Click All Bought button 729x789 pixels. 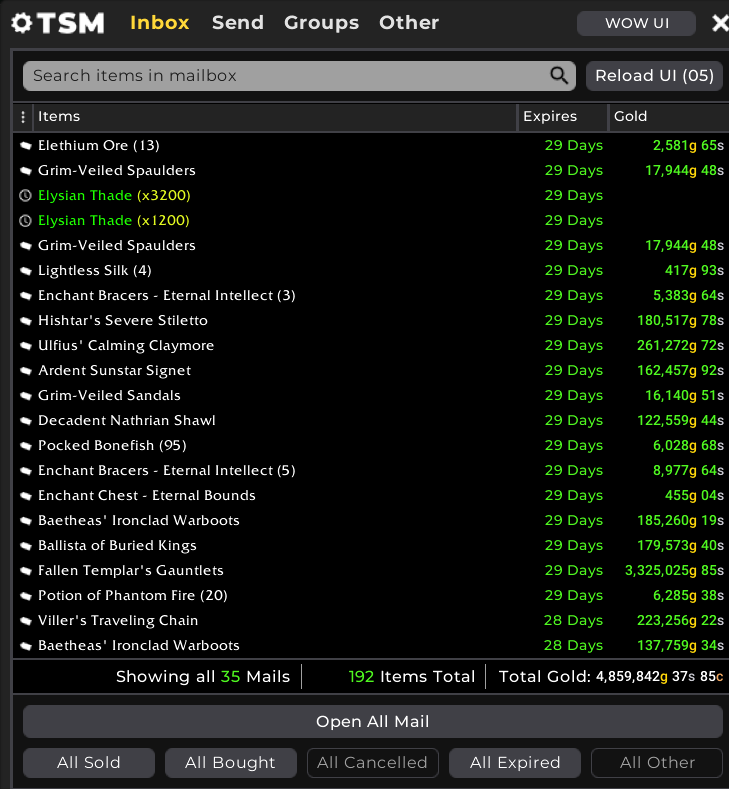[x=230, y=763]
